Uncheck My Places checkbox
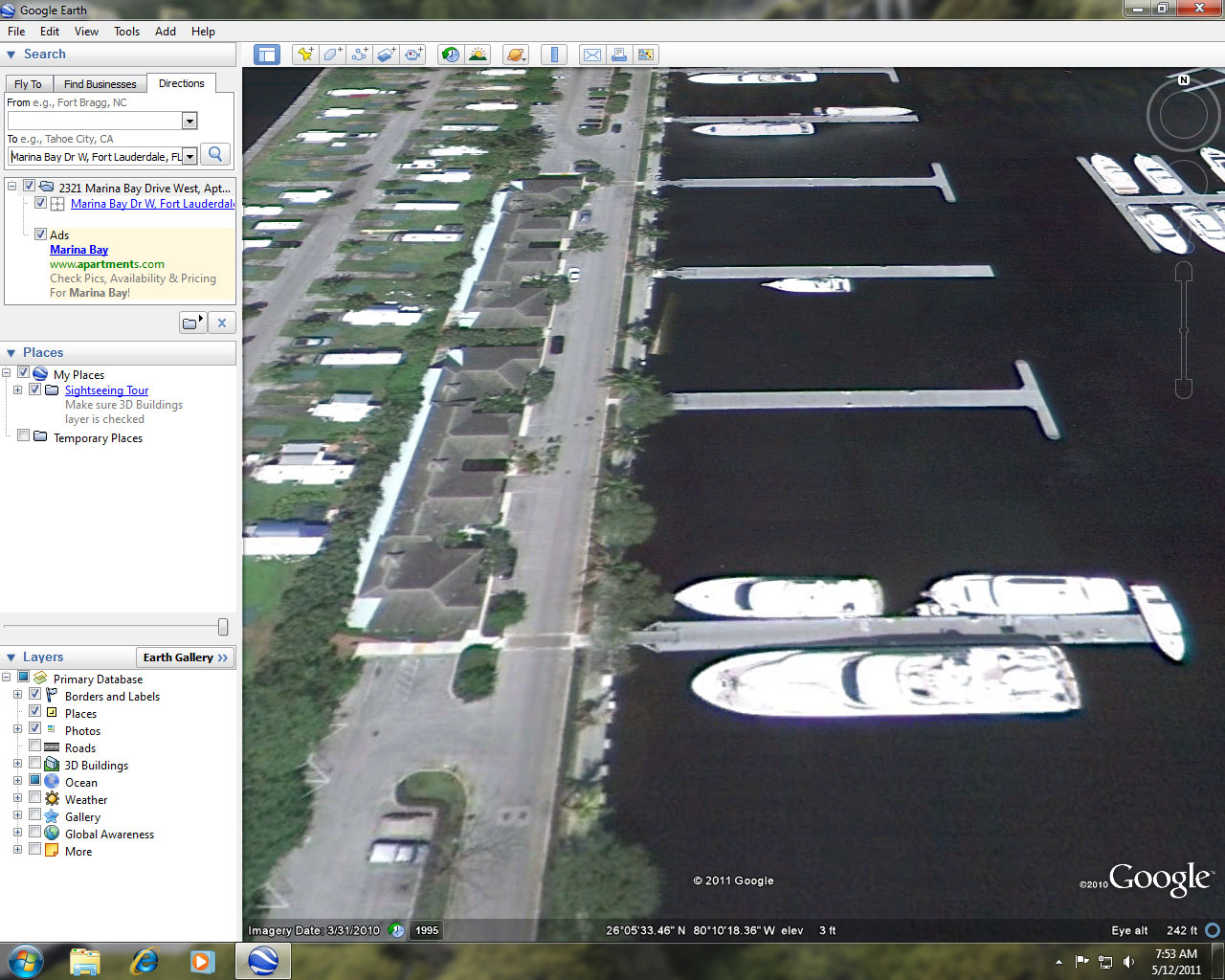This screenshot has width=1225, height=980. [x=24, y=373]
